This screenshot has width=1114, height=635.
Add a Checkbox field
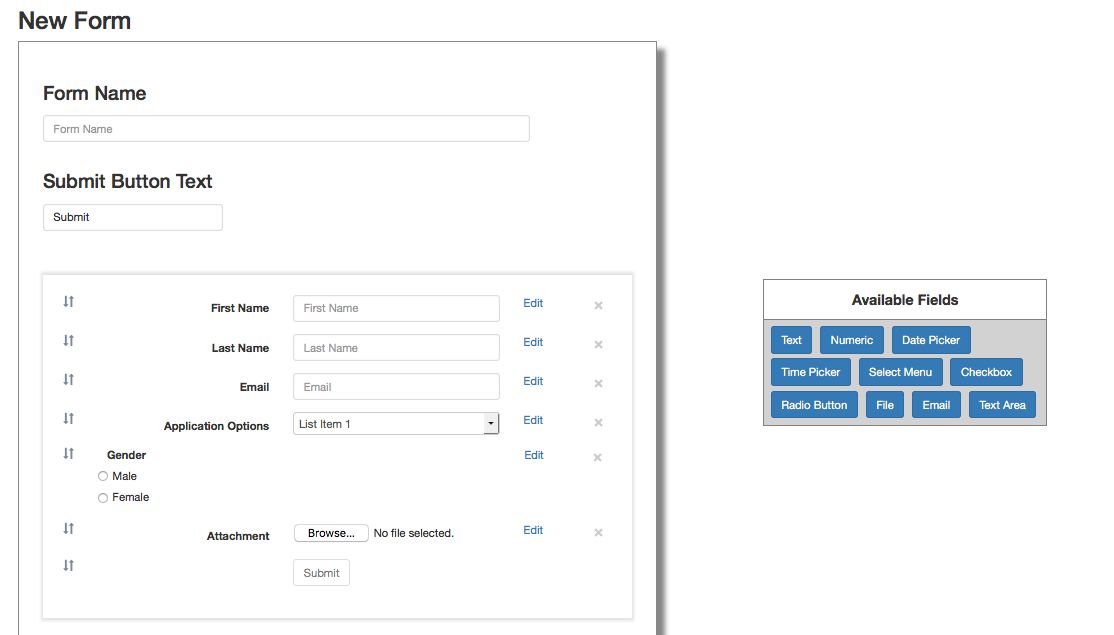(x=986, y=372)
